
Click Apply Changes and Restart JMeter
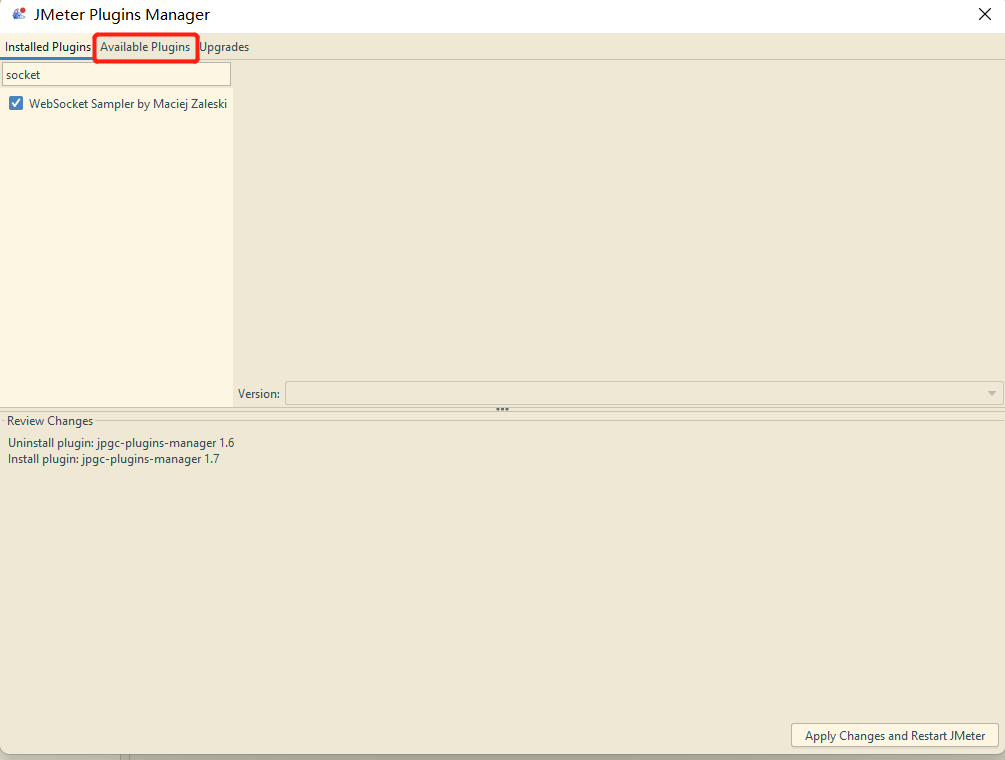pos(895,736)
